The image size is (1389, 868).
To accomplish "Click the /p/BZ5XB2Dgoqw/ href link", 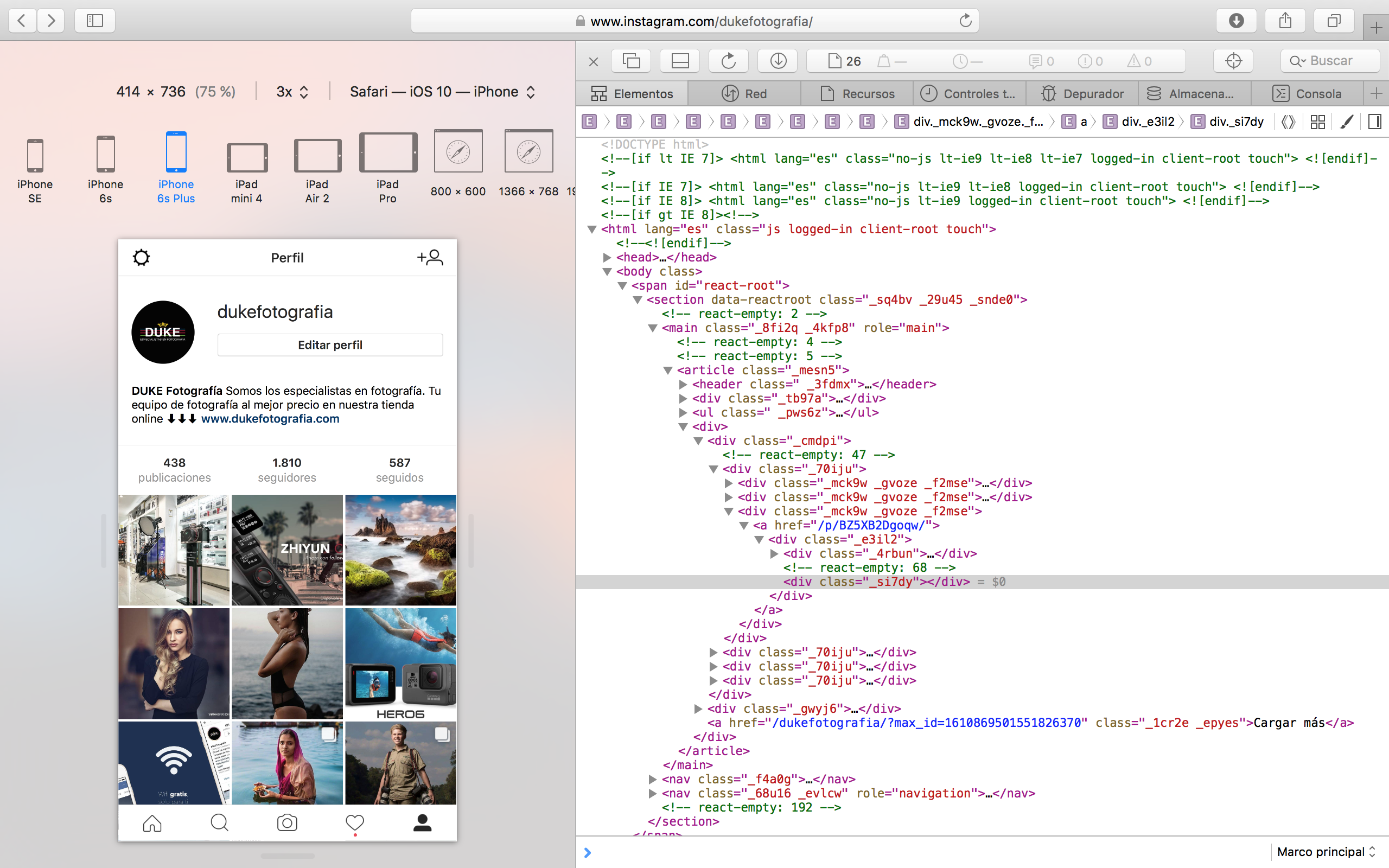I will (x=871, y=525).
